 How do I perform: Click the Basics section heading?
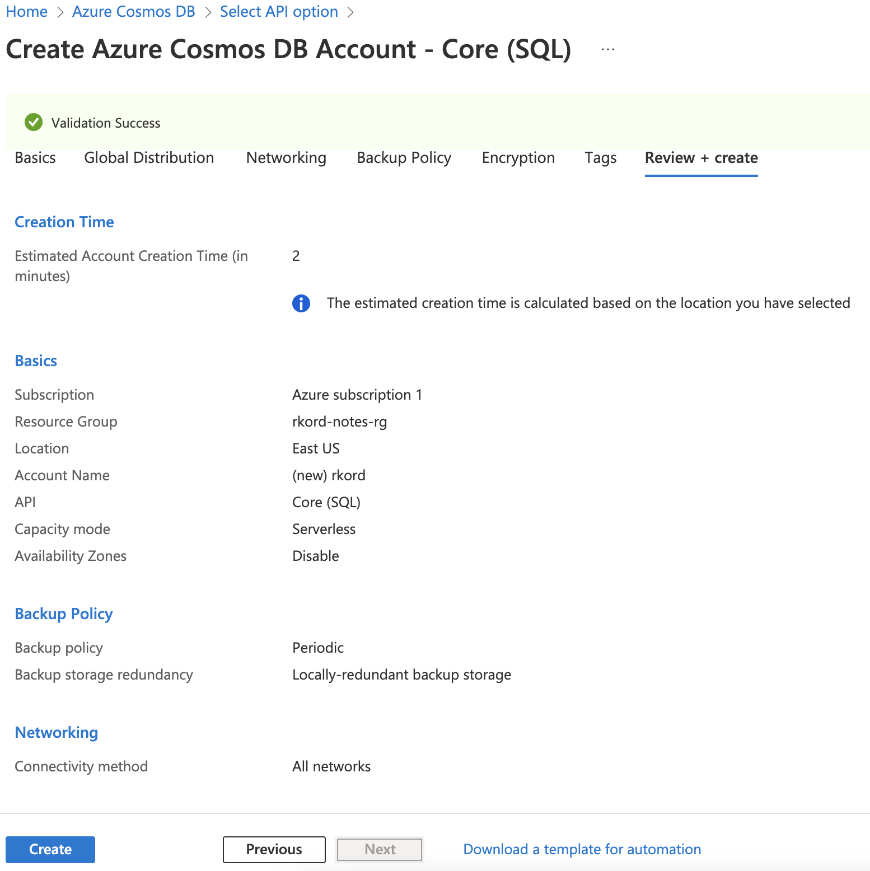point(36,361)
